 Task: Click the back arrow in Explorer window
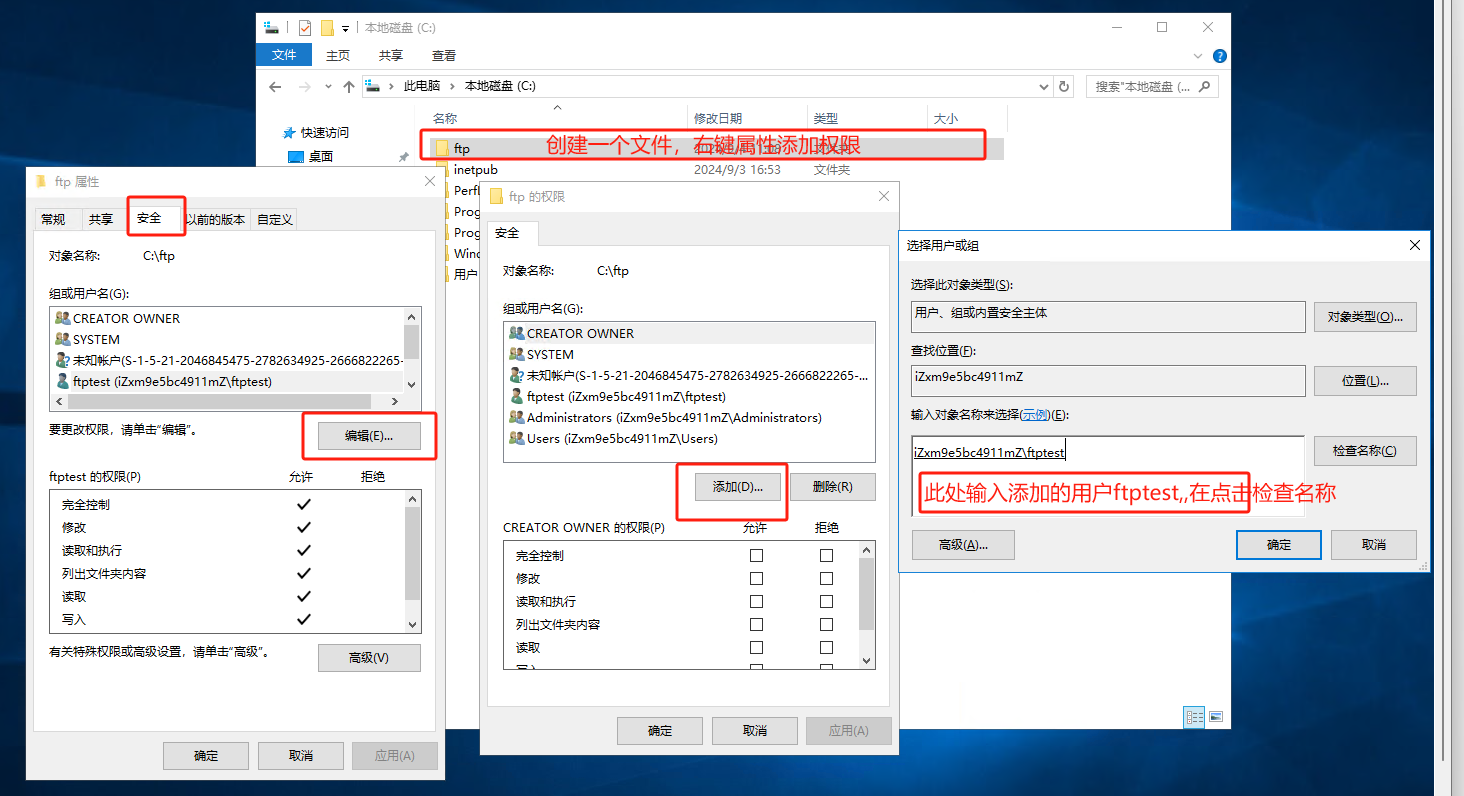pyautogui.click(x=276, y=87)
